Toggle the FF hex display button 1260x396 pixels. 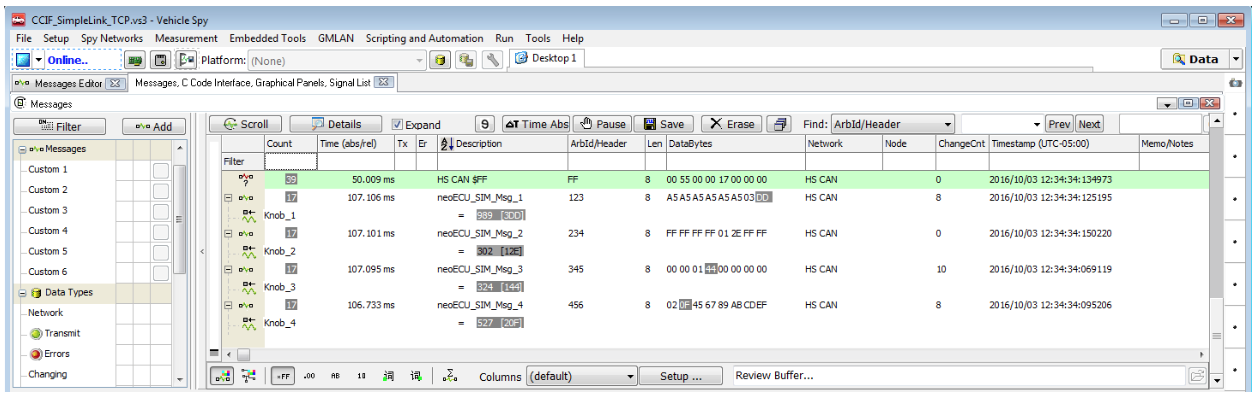tap(282, 376)
